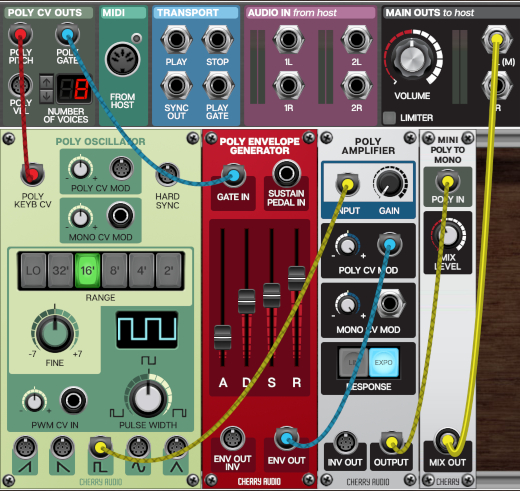
Task: Click the Sustain Pedal In jack
Action: pyautogui.click(x=286, y=173)
